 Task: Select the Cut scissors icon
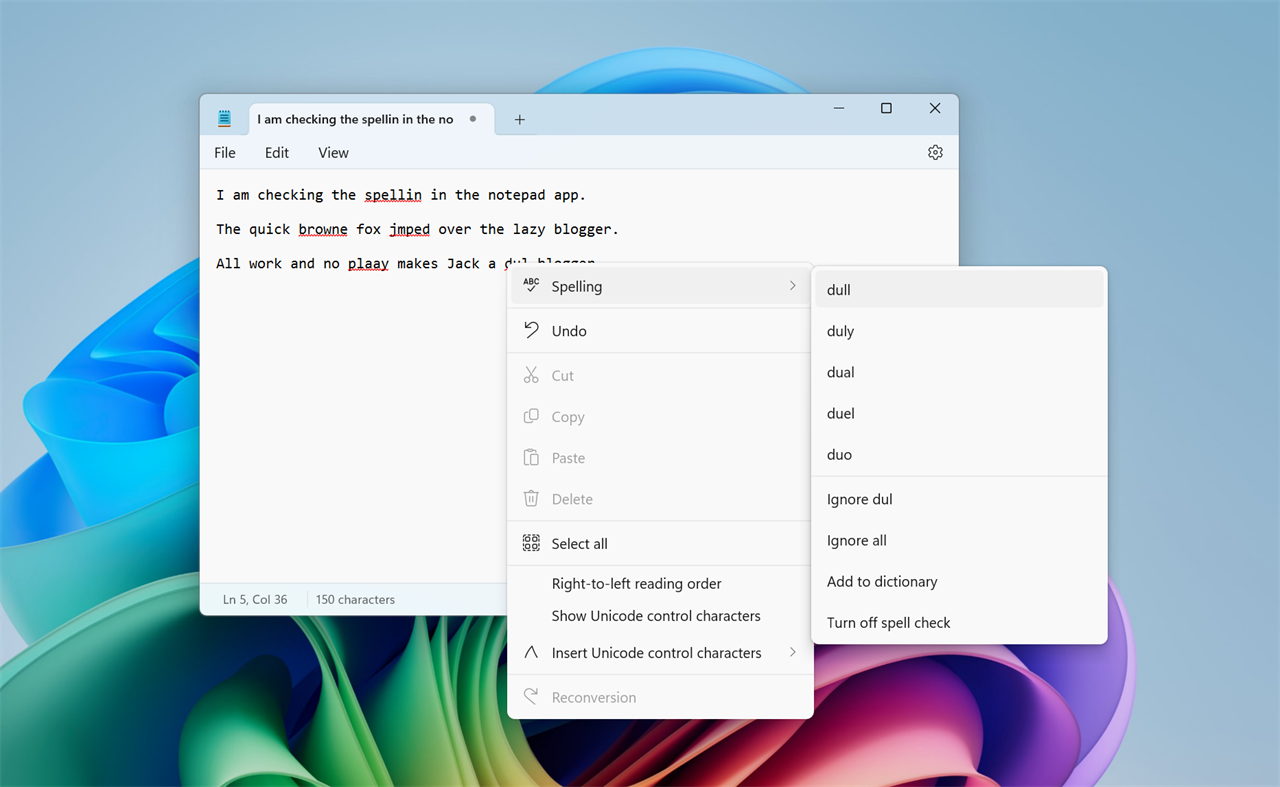click(x=530, y=375)
